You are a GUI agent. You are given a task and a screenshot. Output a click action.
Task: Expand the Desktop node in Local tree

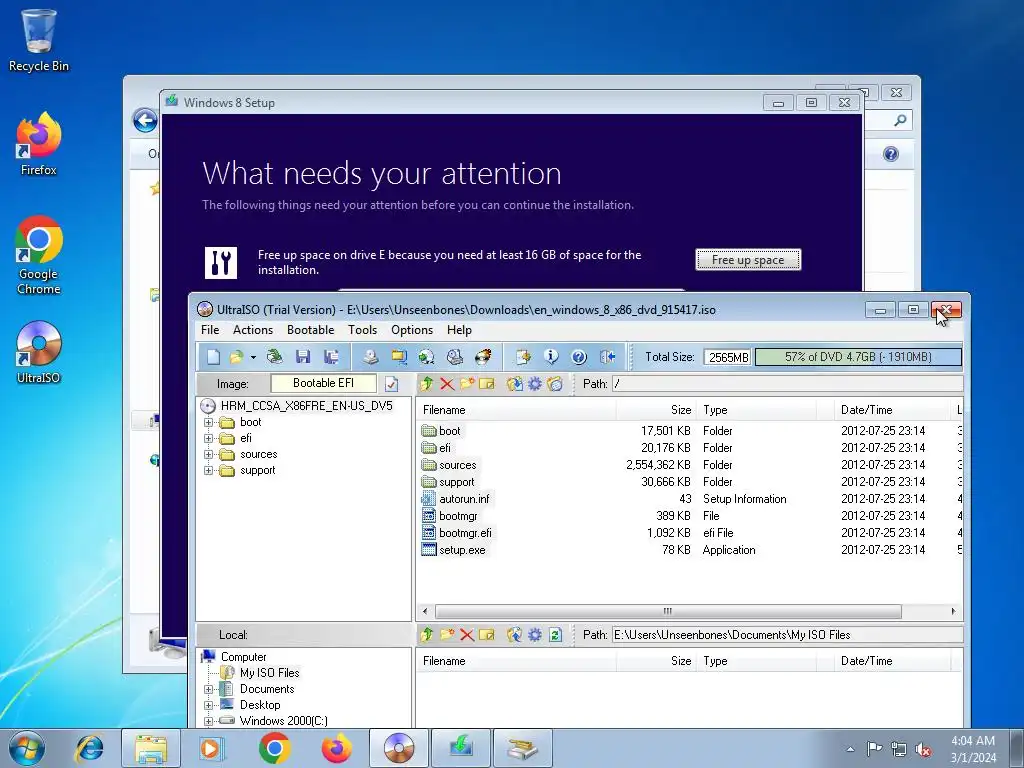pyautogui.click(x=208, y=705)
